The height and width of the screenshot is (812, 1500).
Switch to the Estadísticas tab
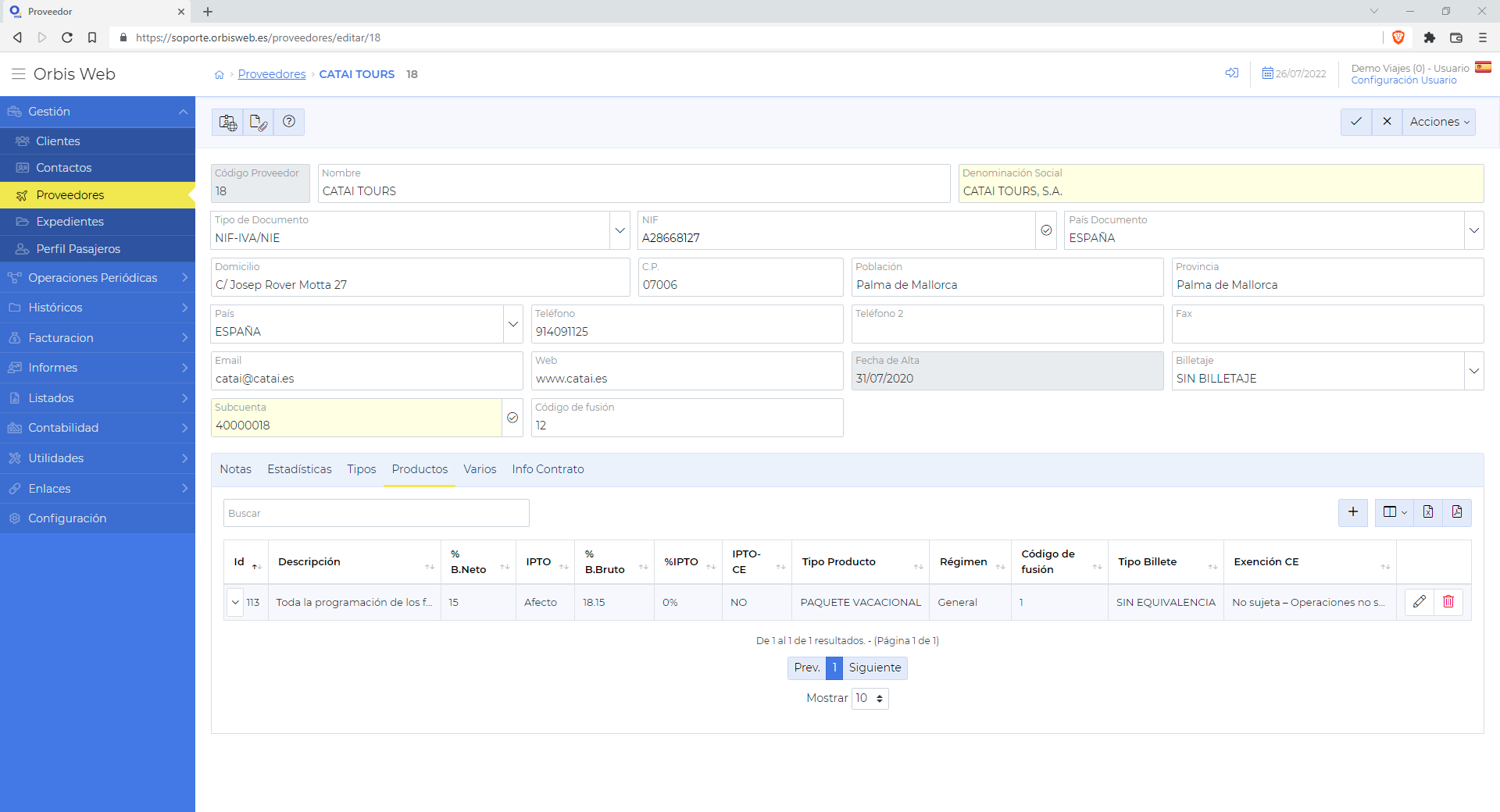click(x=299, y=469)
